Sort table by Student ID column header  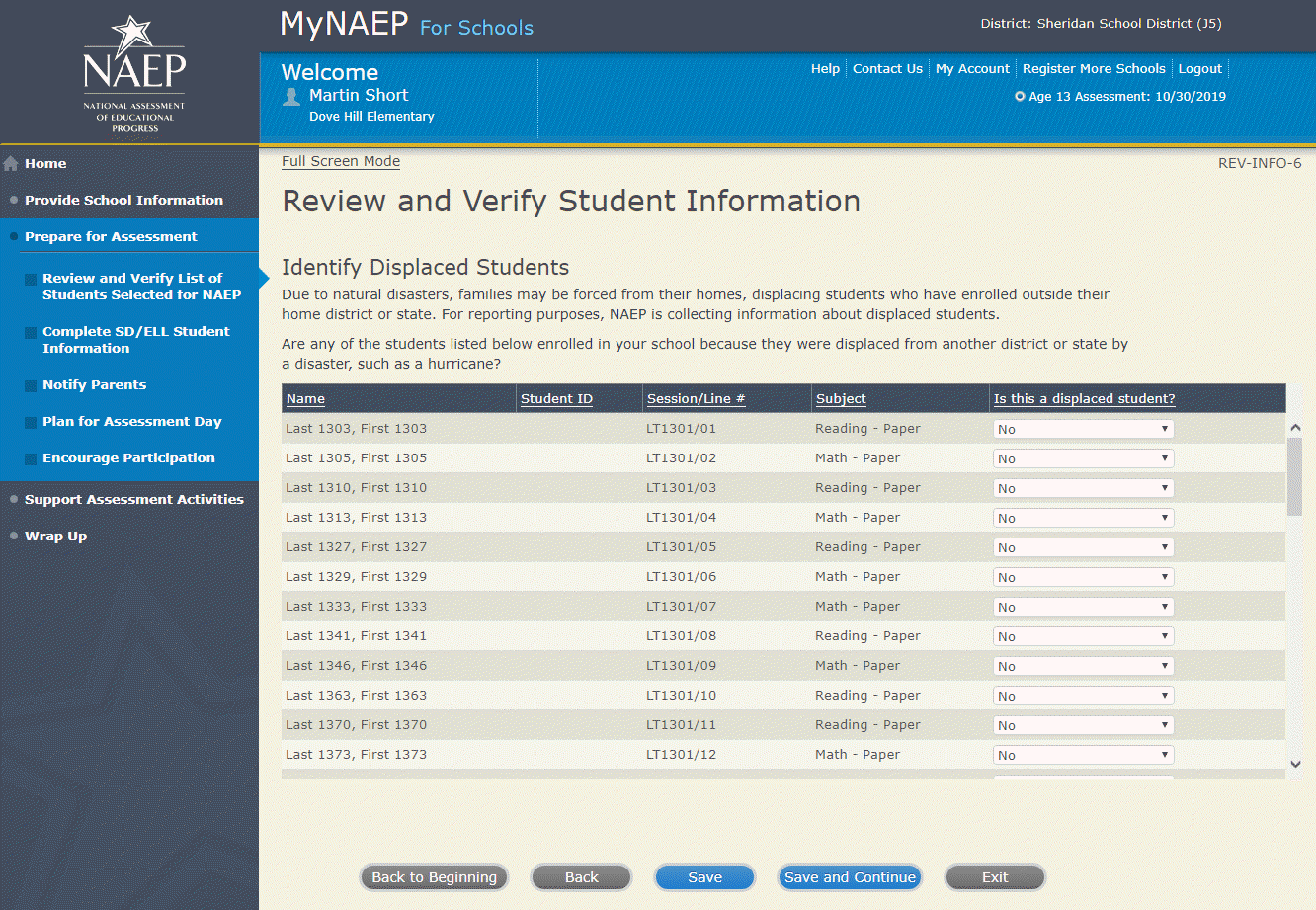[556, 399]
